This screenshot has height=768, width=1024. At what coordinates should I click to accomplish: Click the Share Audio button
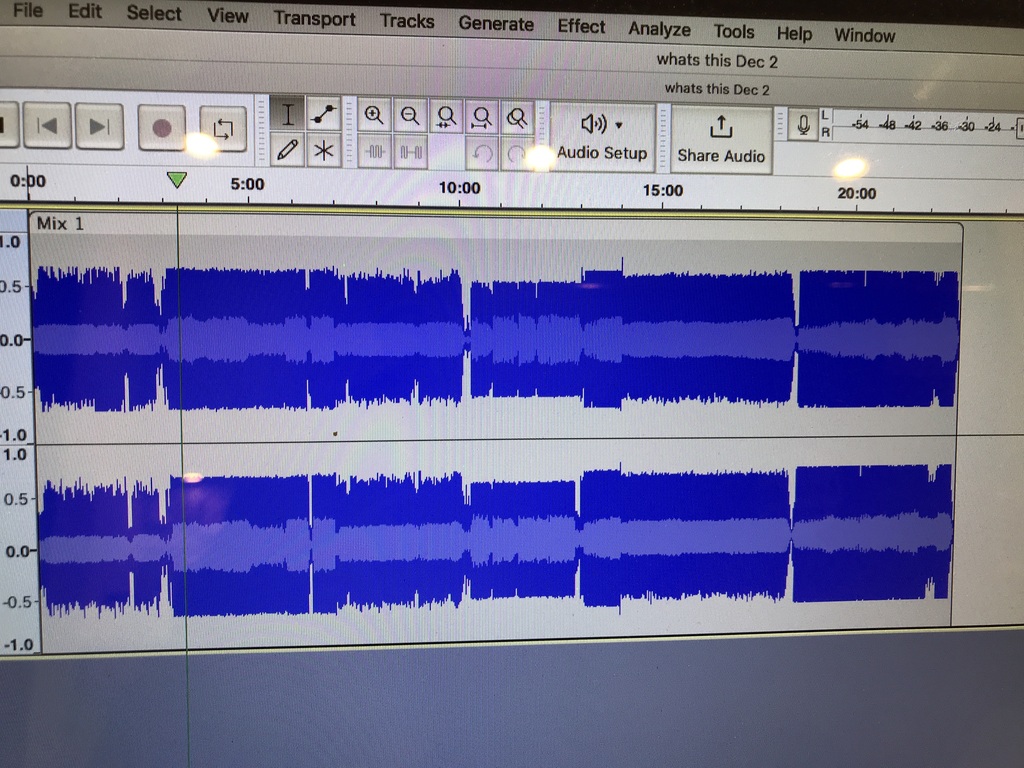point(721,140)
